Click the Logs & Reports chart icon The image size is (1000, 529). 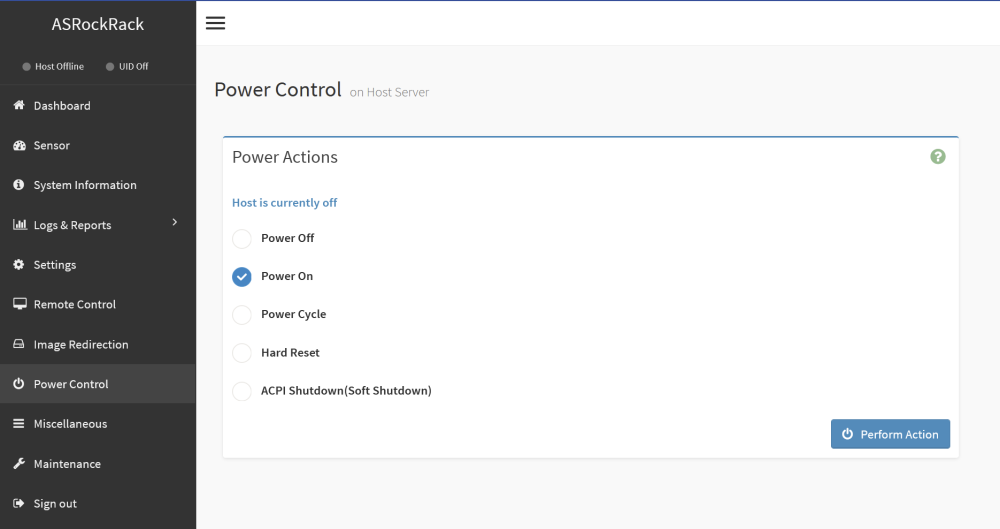pos(20,225)
